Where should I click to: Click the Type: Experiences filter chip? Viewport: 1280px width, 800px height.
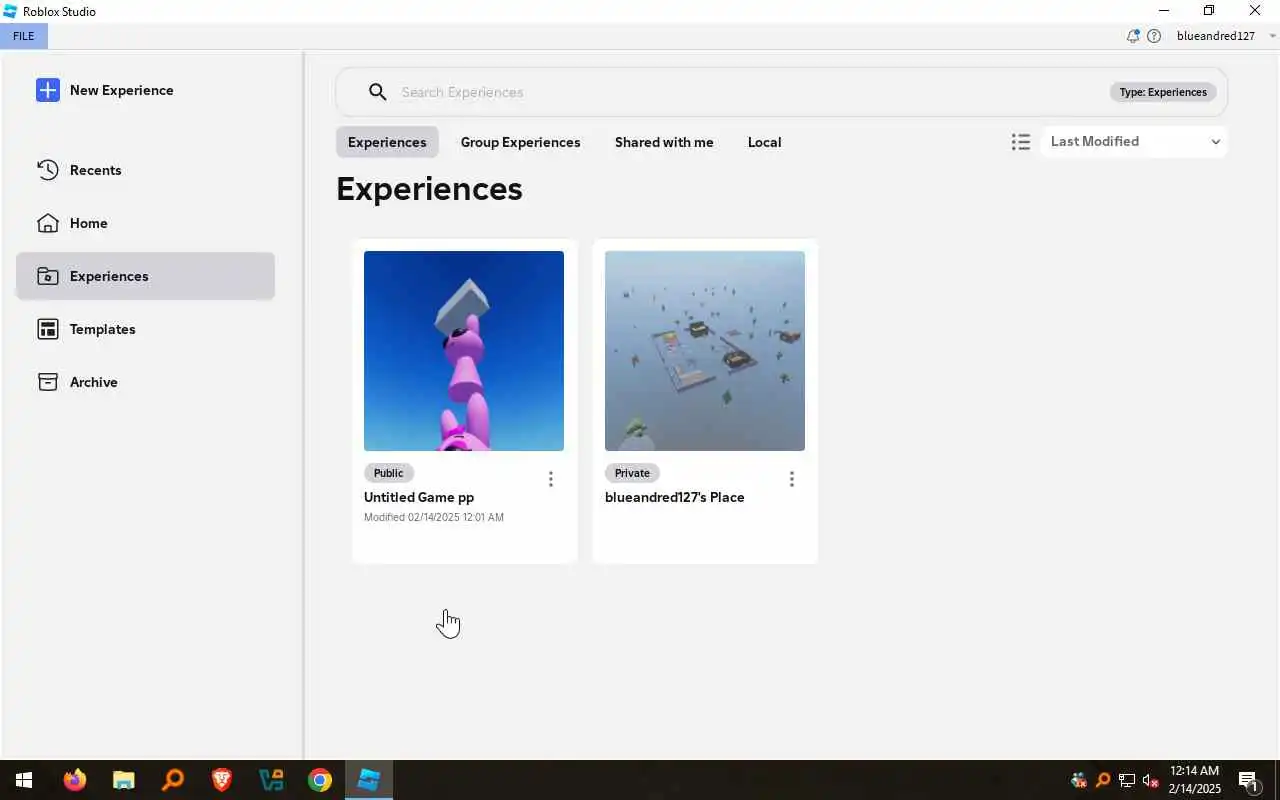pos(1163,92)
